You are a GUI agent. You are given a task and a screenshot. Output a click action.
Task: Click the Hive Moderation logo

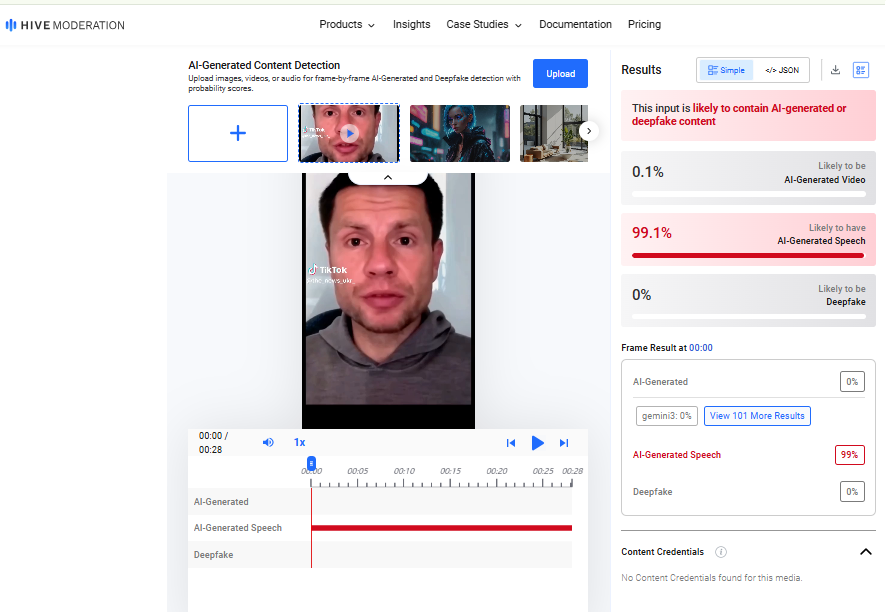point(65,25)
